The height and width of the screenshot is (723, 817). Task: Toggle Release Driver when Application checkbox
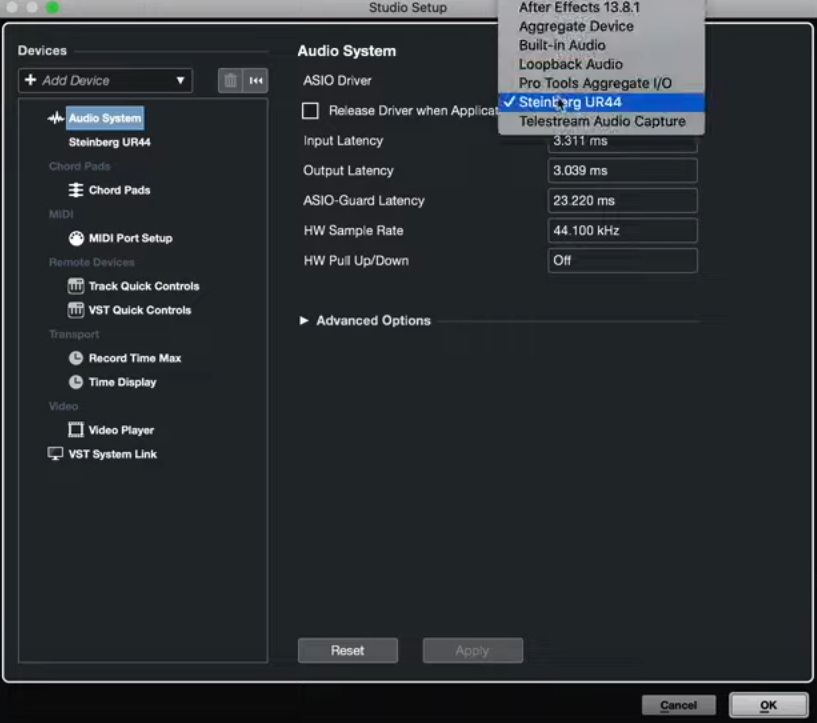click(x=310, y=110)
